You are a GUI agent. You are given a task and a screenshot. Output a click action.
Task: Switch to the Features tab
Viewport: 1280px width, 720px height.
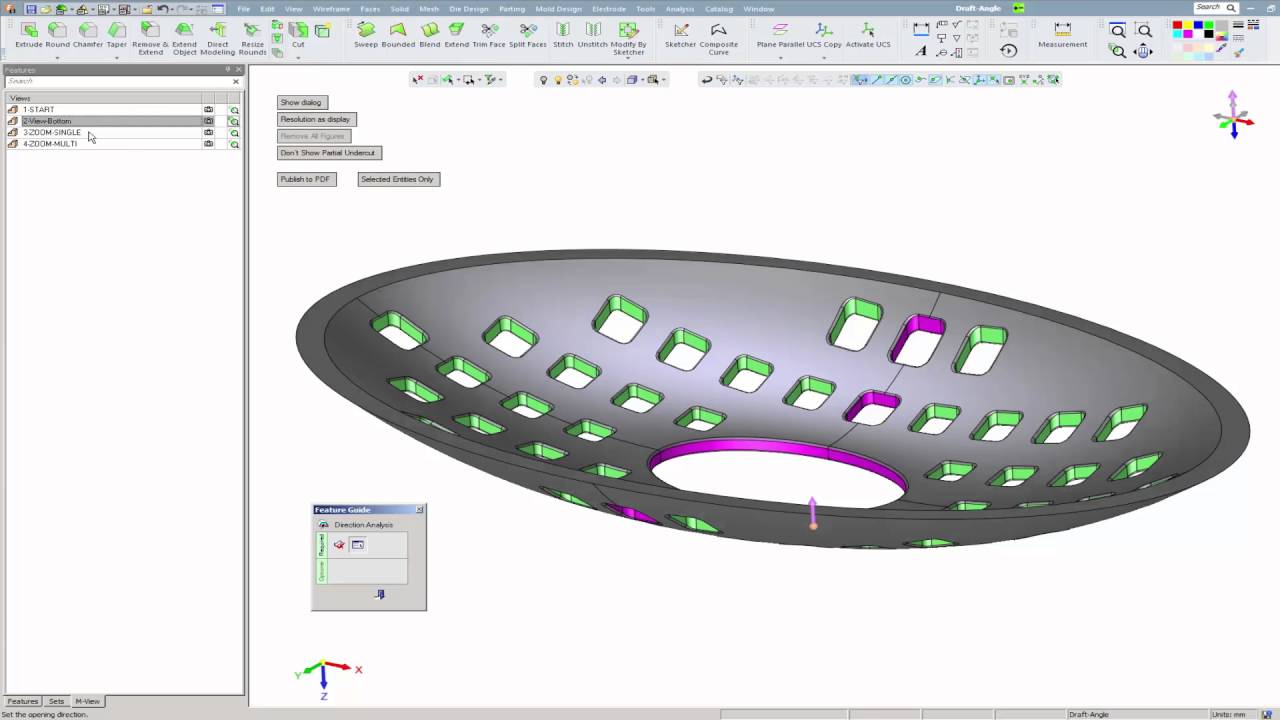[x=22, y=701]
